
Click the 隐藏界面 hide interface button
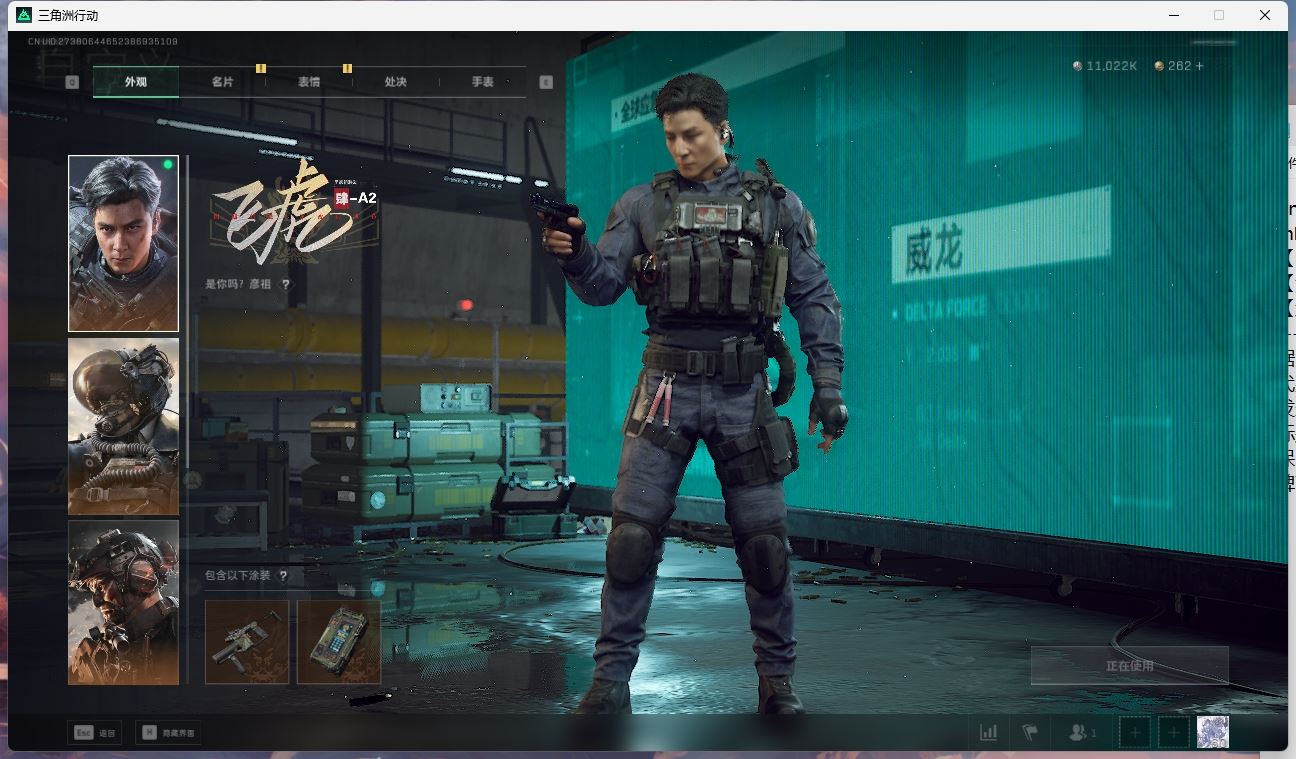[x=168, y=733]
